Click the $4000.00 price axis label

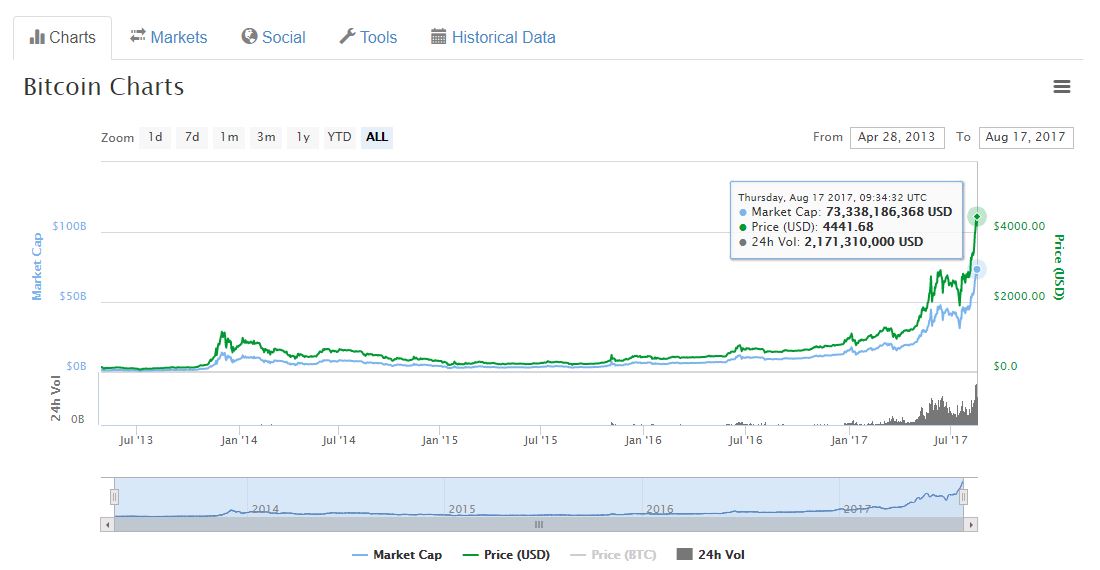1019,226
